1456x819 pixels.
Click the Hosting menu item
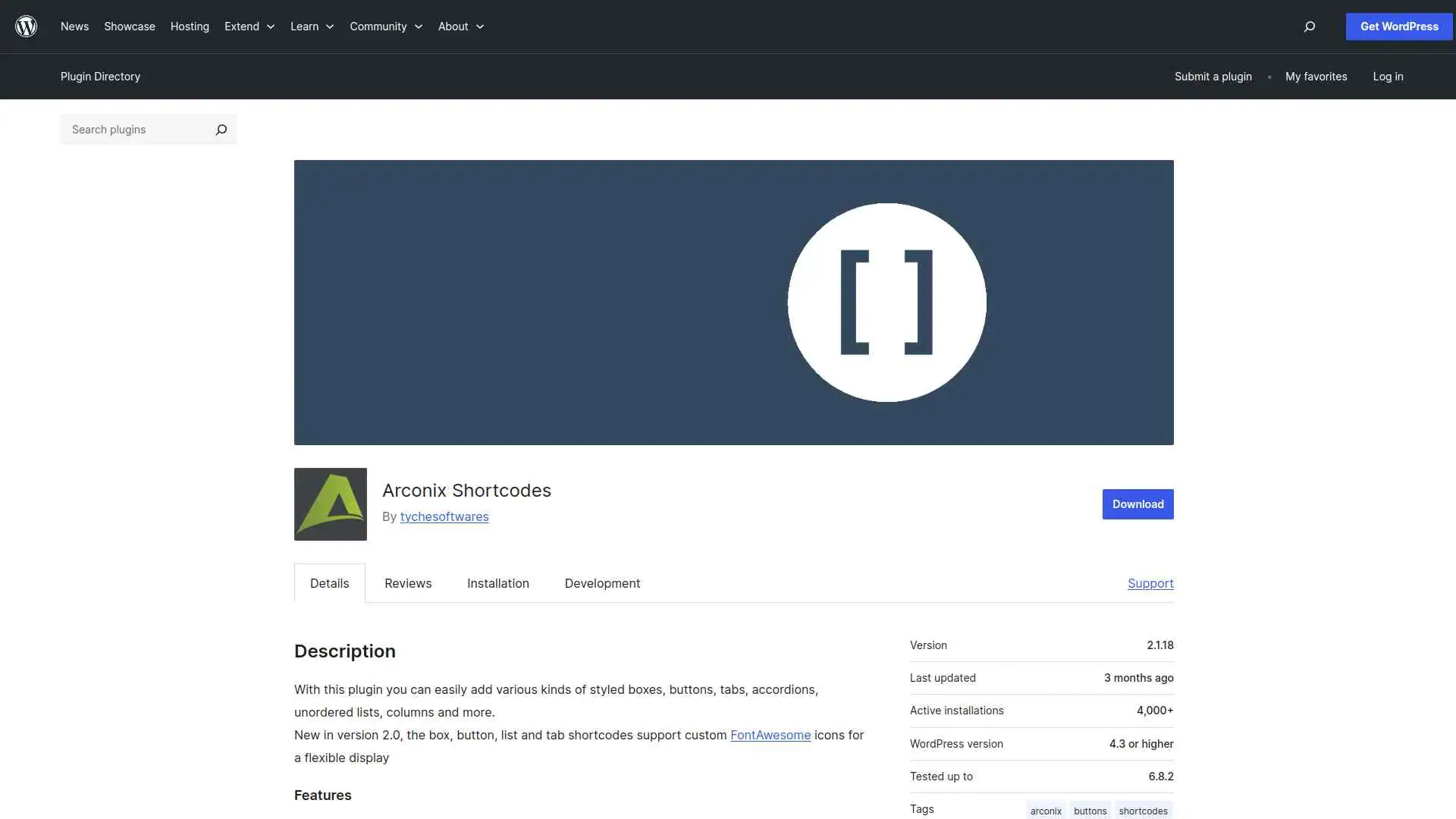pos(189,27)
